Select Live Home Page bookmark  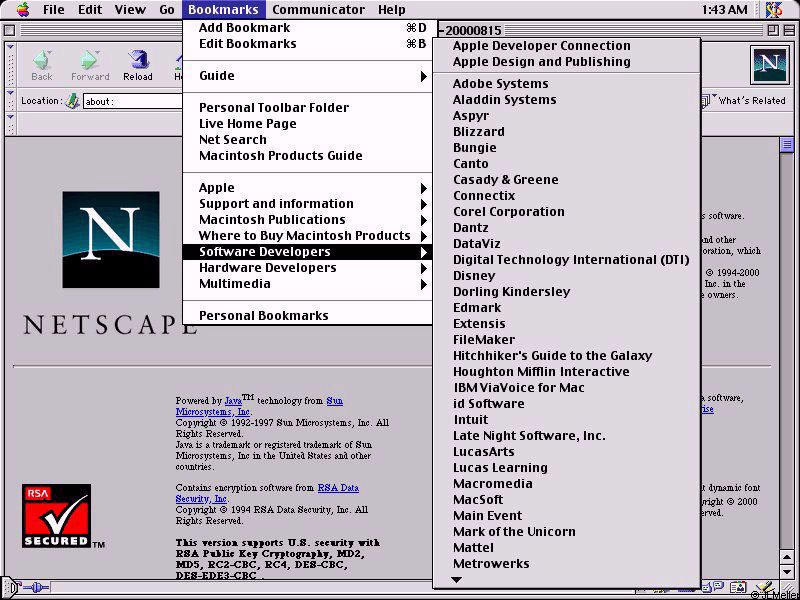point(307,124)
